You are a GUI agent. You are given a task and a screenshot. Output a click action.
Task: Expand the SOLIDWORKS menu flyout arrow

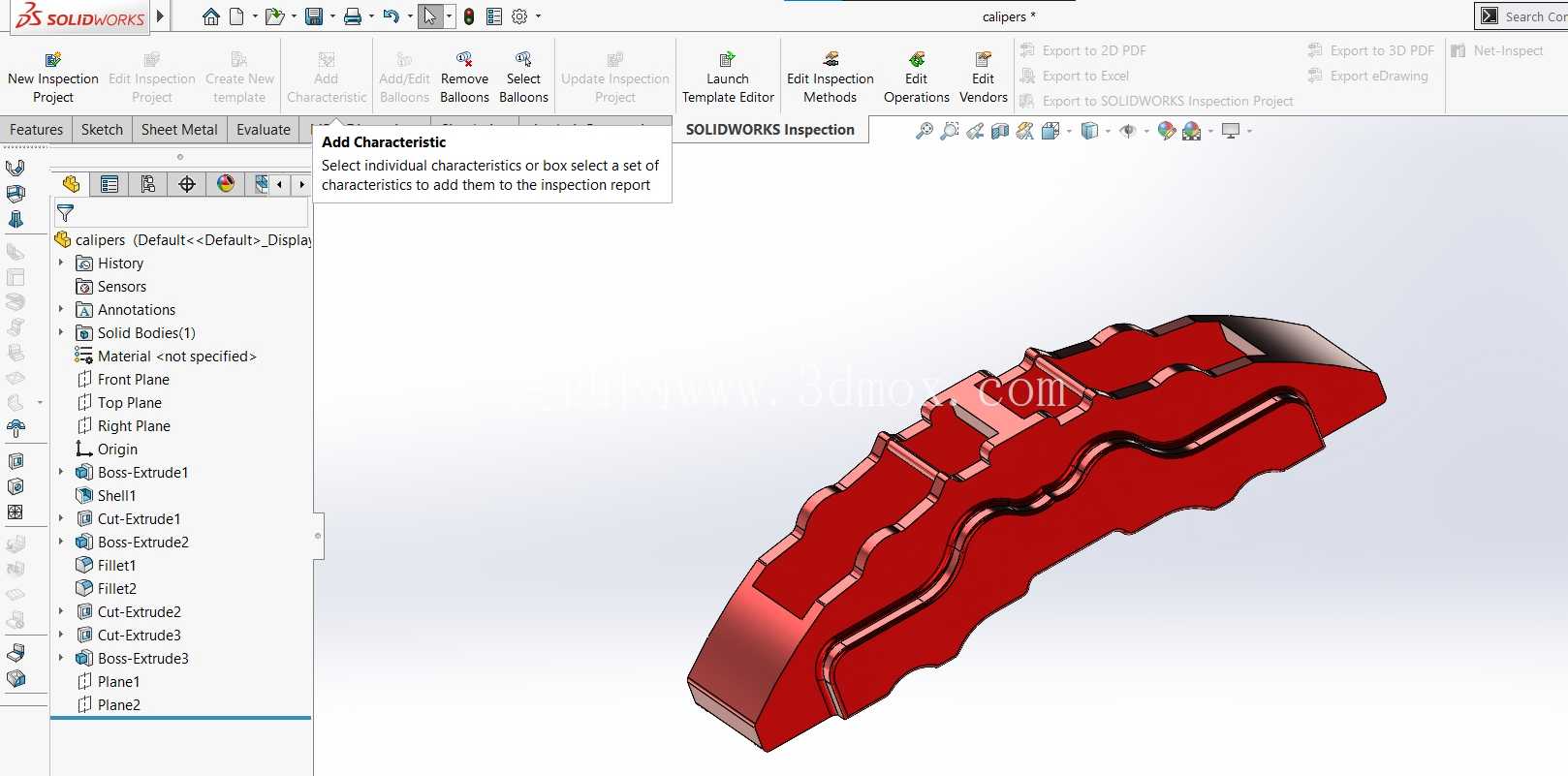pos(161,16)
